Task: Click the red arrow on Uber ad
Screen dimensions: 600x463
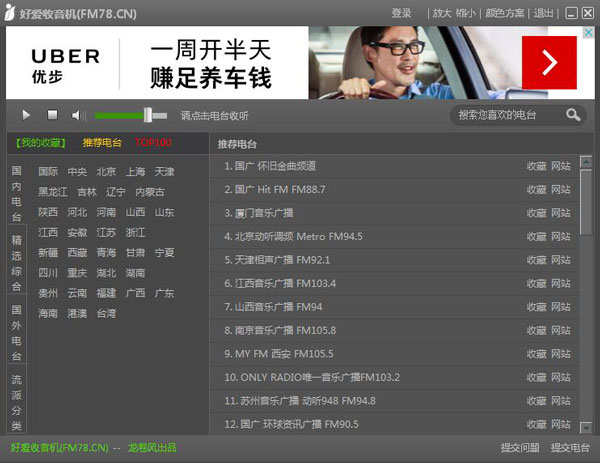Action: pyautogui.click(x=549, y=62)
